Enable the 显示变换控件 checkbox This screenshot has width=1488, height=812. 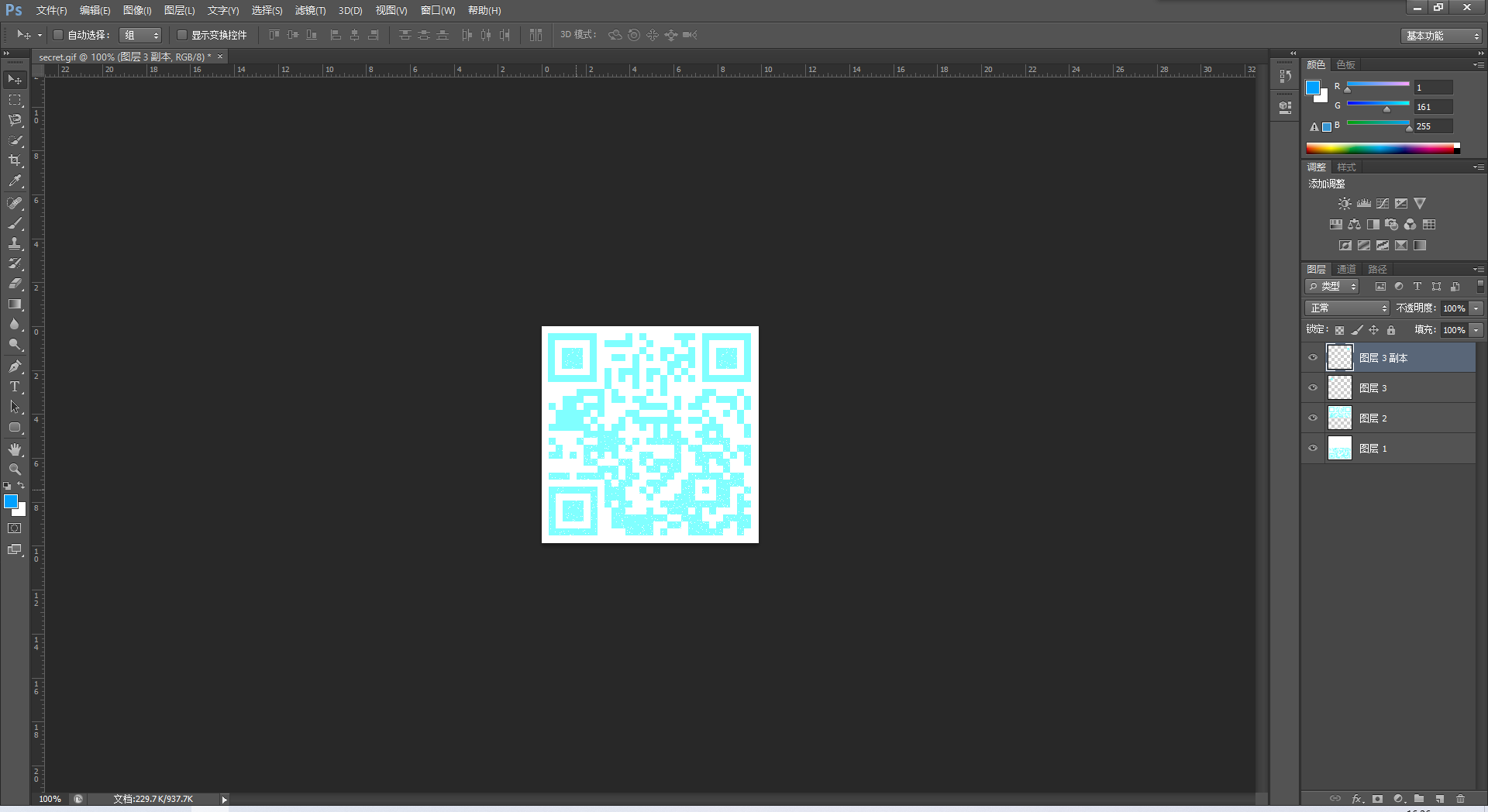tap(182, 35)
